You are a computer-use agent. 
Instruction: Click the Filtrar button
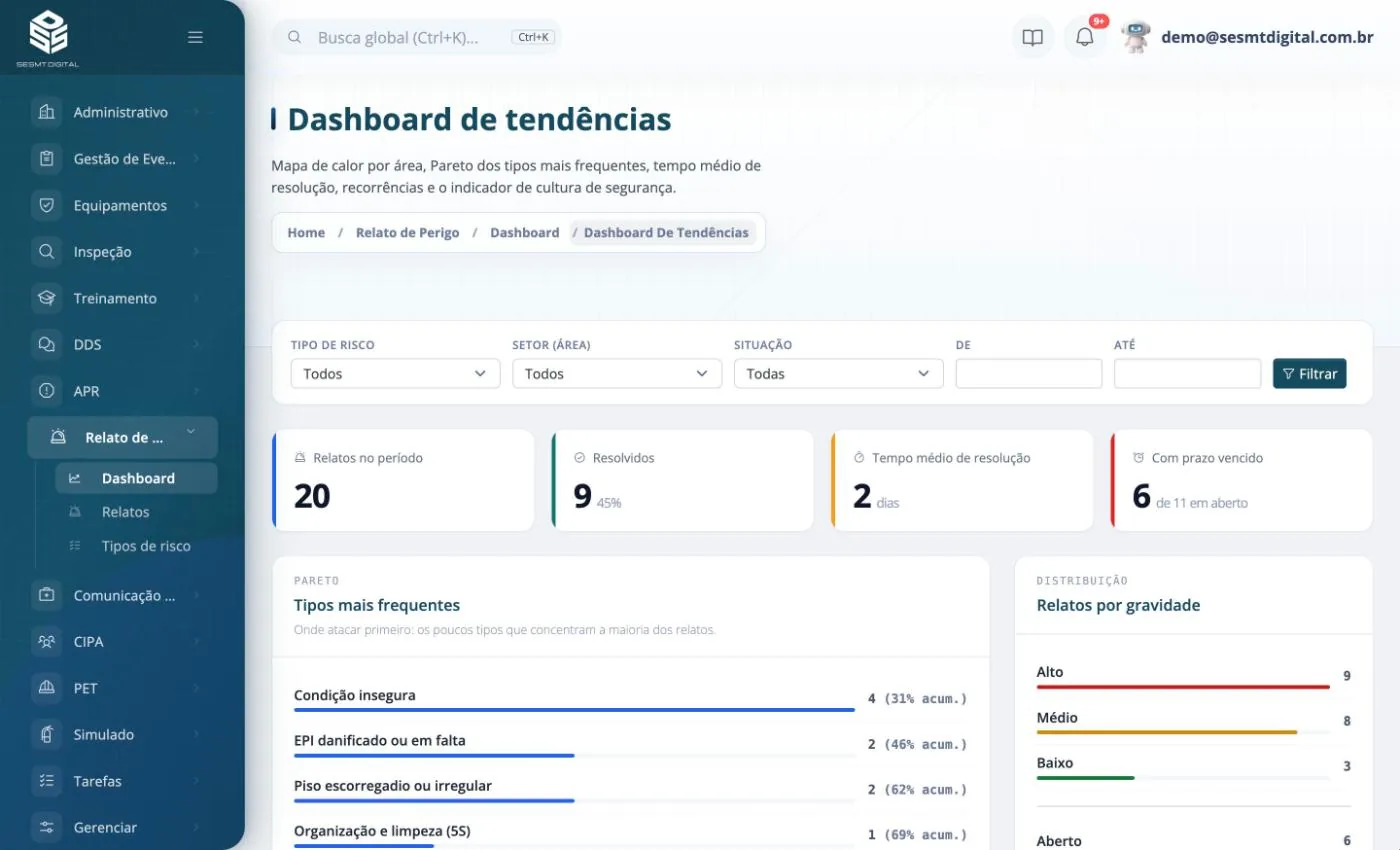tap(1309, 374)
